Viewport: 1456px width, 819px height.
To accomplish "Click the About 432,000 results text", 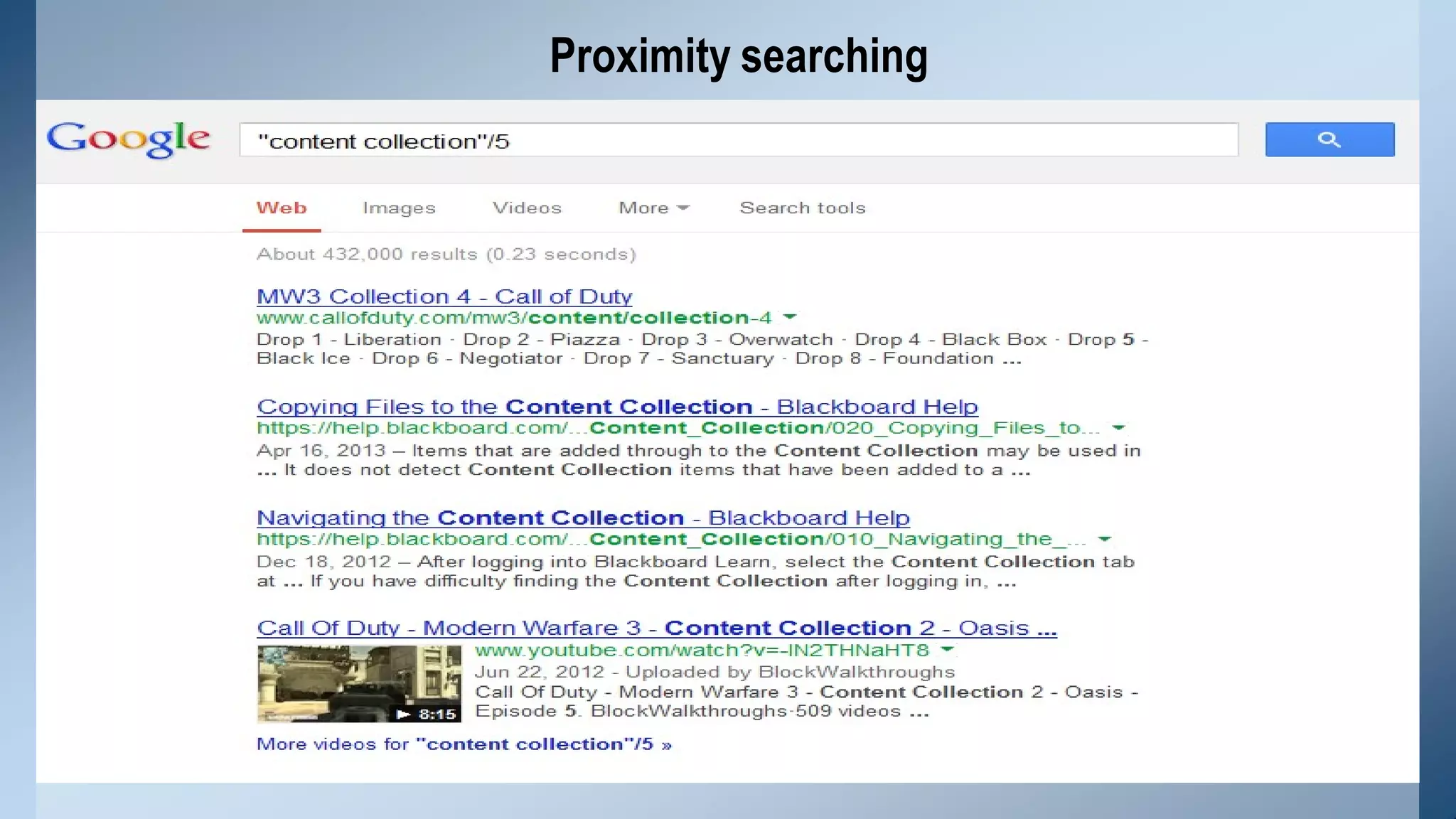I will pos(446,255).
